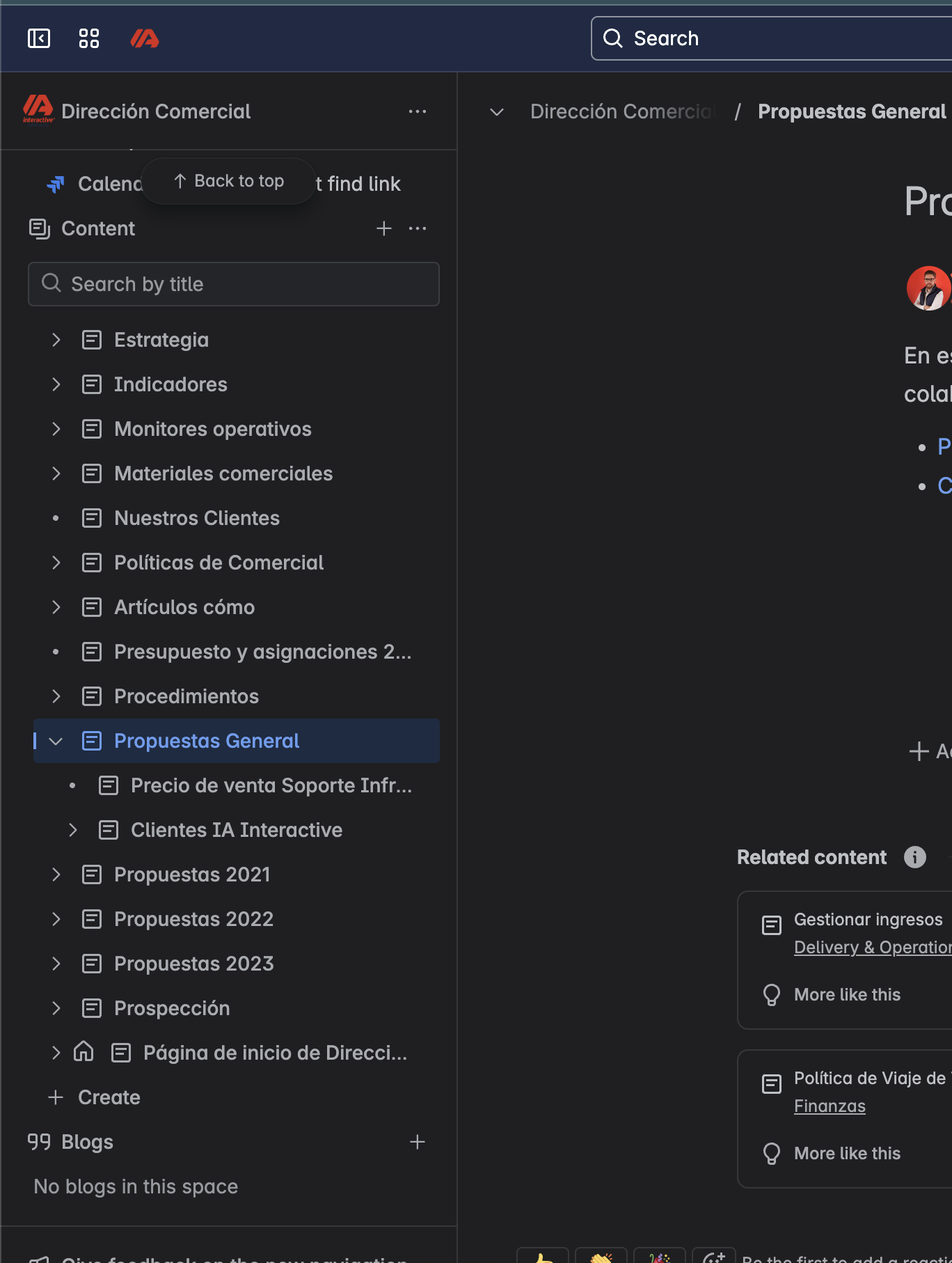
Task: Click the Related content info icon
Action: pos(915,857)
